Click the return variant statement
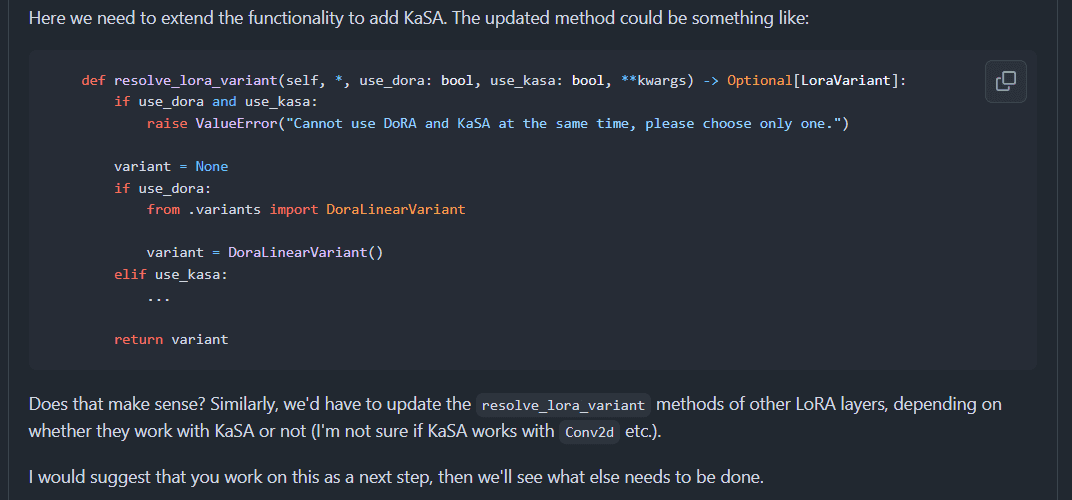The width and height of the screenshot is (1072, 500). pos(171,339)
